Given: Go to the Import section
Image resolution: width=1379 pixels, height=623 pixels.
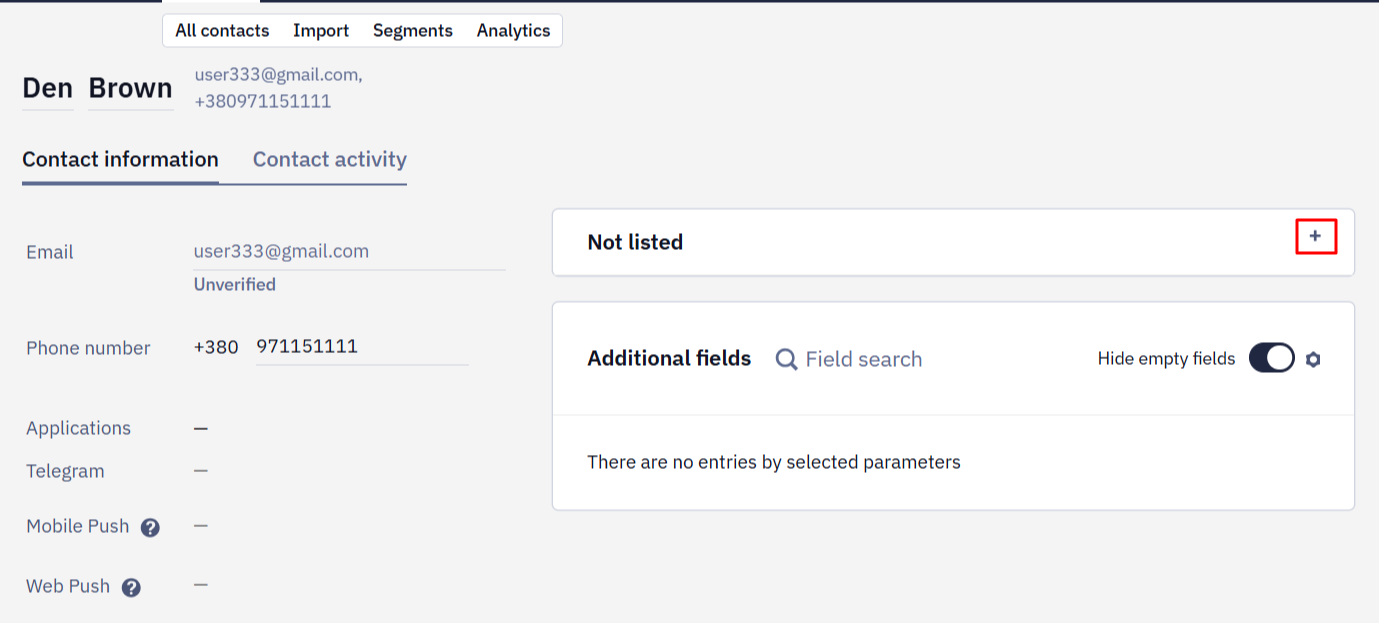Looking at the screenshot, I should (321, 30).
